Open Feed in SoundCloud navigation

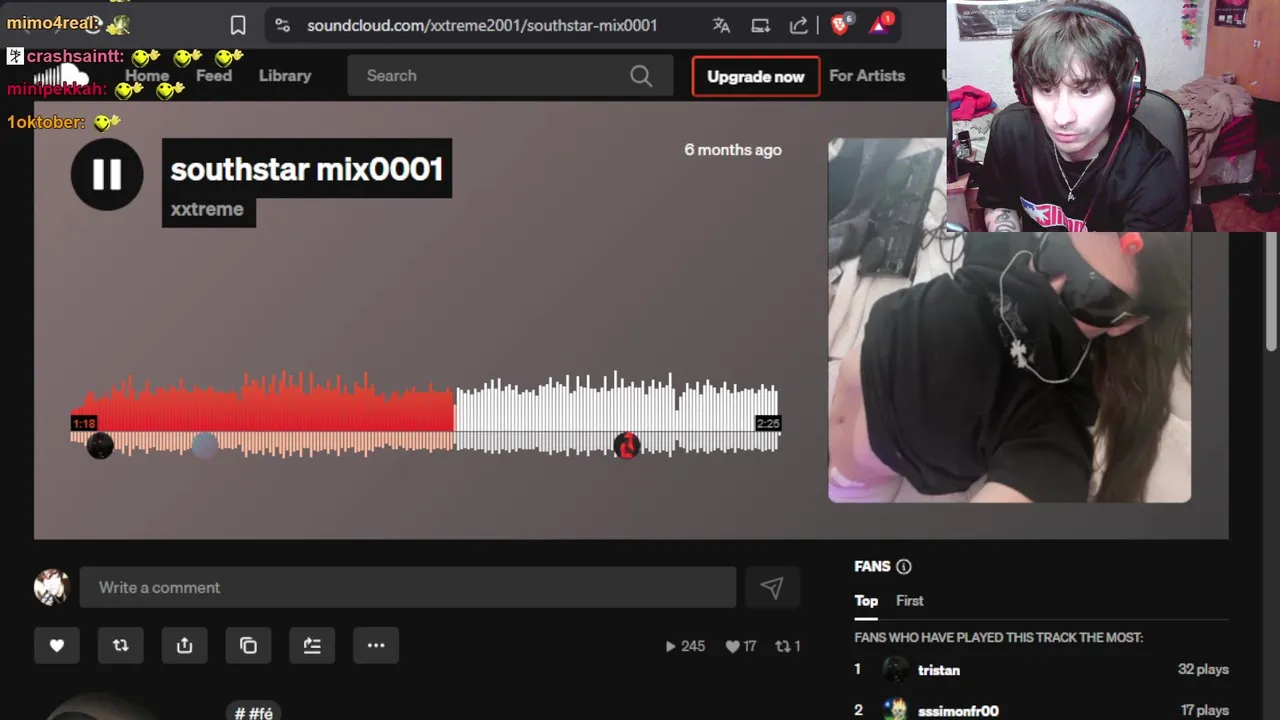tap(214, 76)
